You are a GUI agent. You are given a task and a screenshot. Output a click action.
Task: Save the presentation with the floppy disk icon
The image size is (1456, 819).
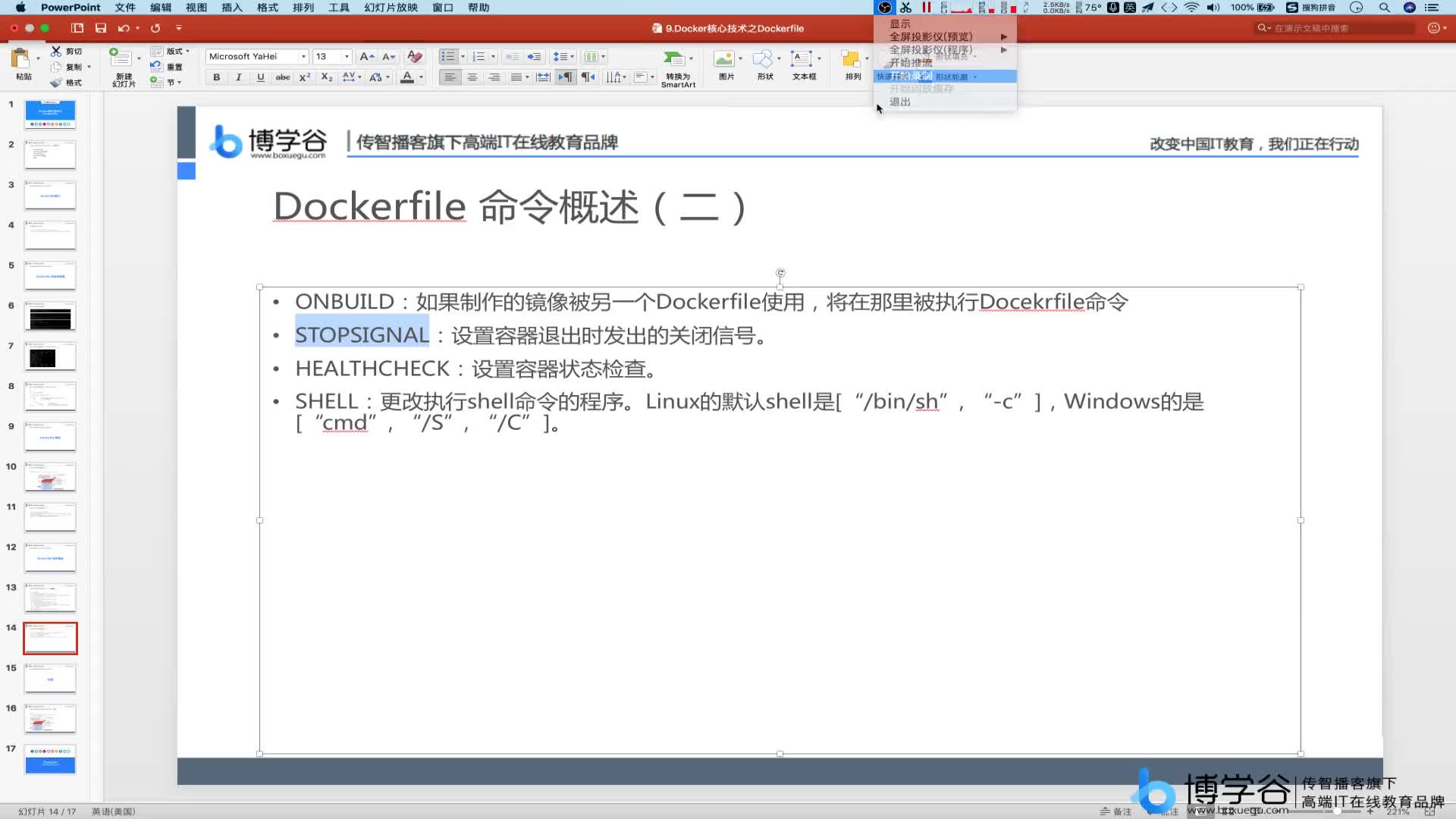(100, 28)
